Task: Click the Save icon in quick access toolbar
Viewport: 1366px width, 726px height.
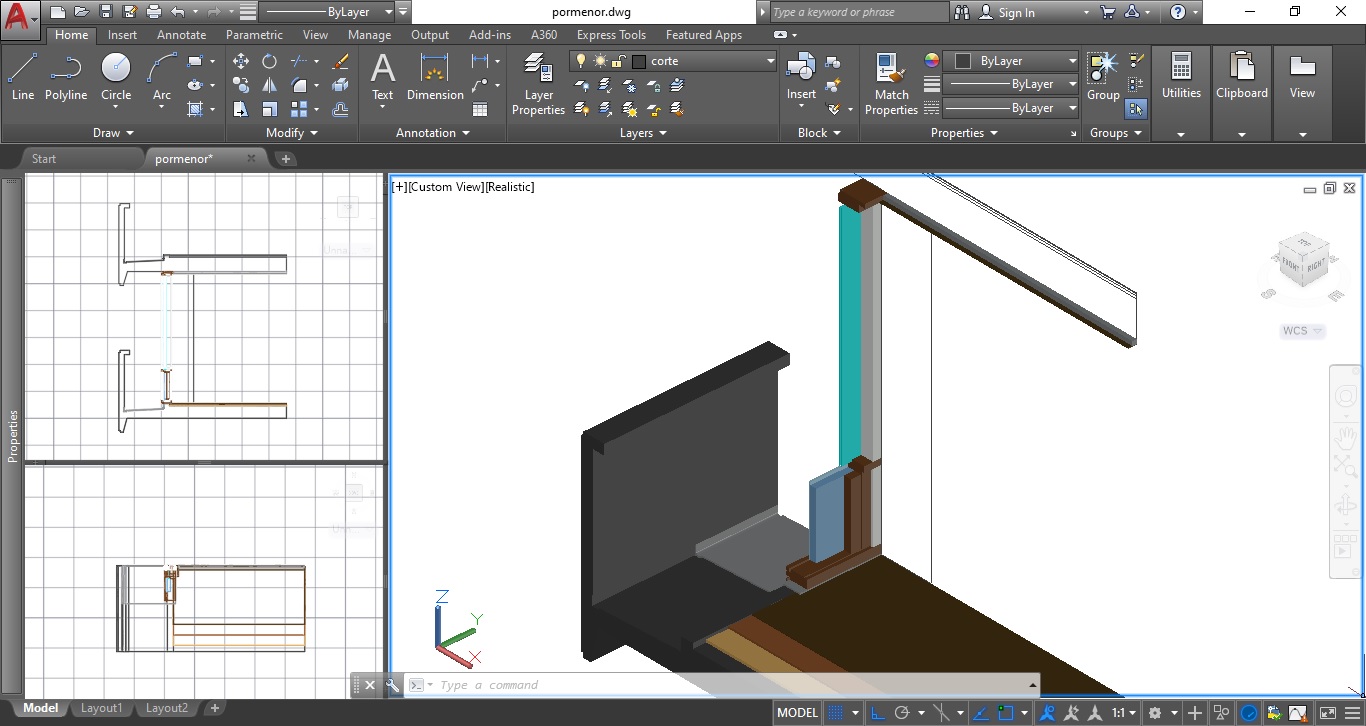Action: coord(105,12)
